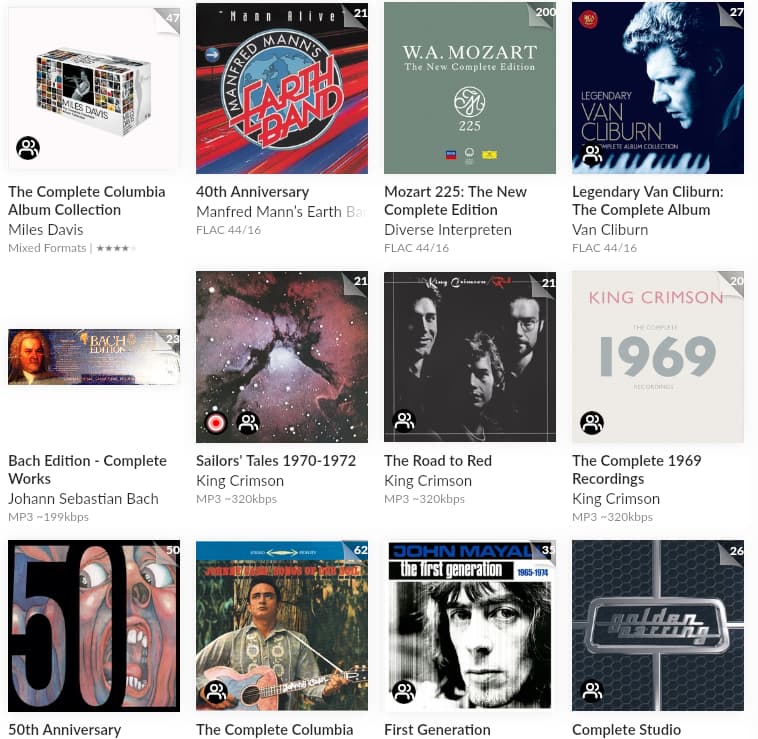Click red target icon on Sailors' Tales cover
Screen dimensions: 758x739
click(x=216, y=423)
